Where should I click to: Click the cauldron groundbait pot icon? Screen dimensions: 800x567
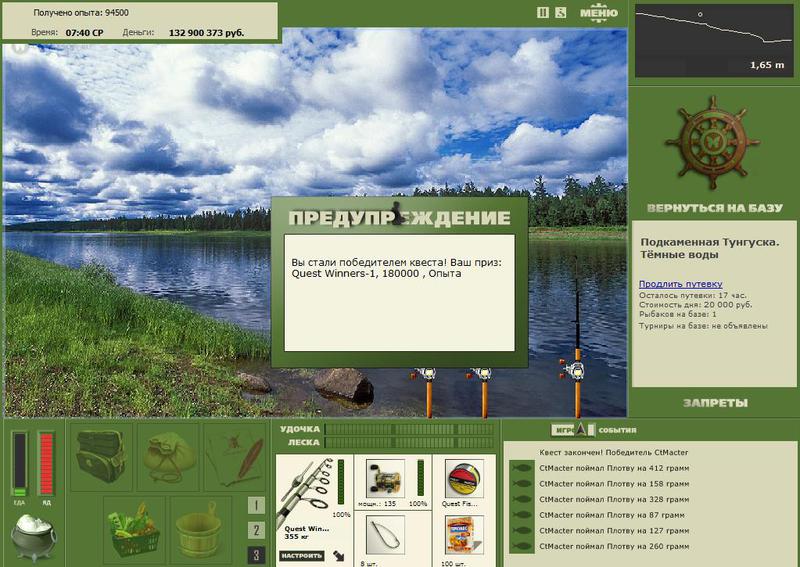point(34,537)
